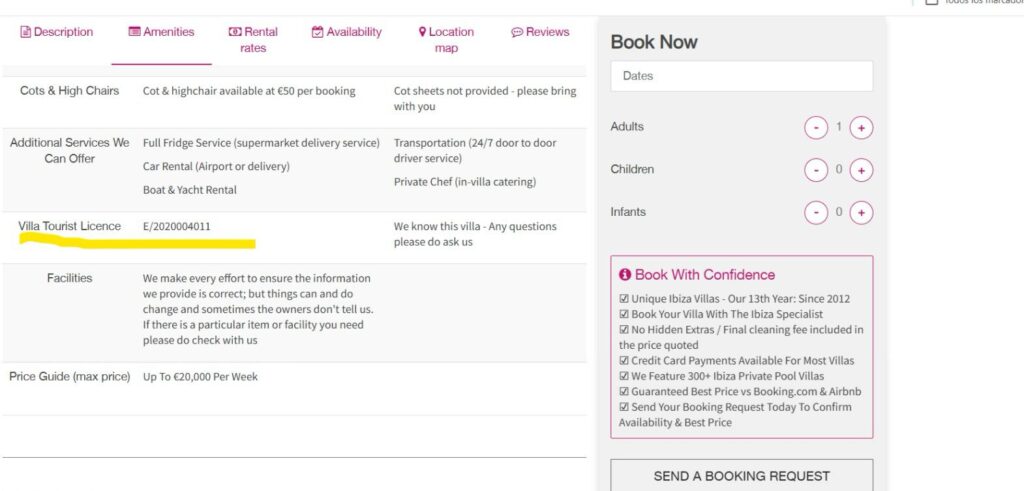Screen dimensions: 1024x491
Task: Increase the Adults count
Action: [861, 127]
